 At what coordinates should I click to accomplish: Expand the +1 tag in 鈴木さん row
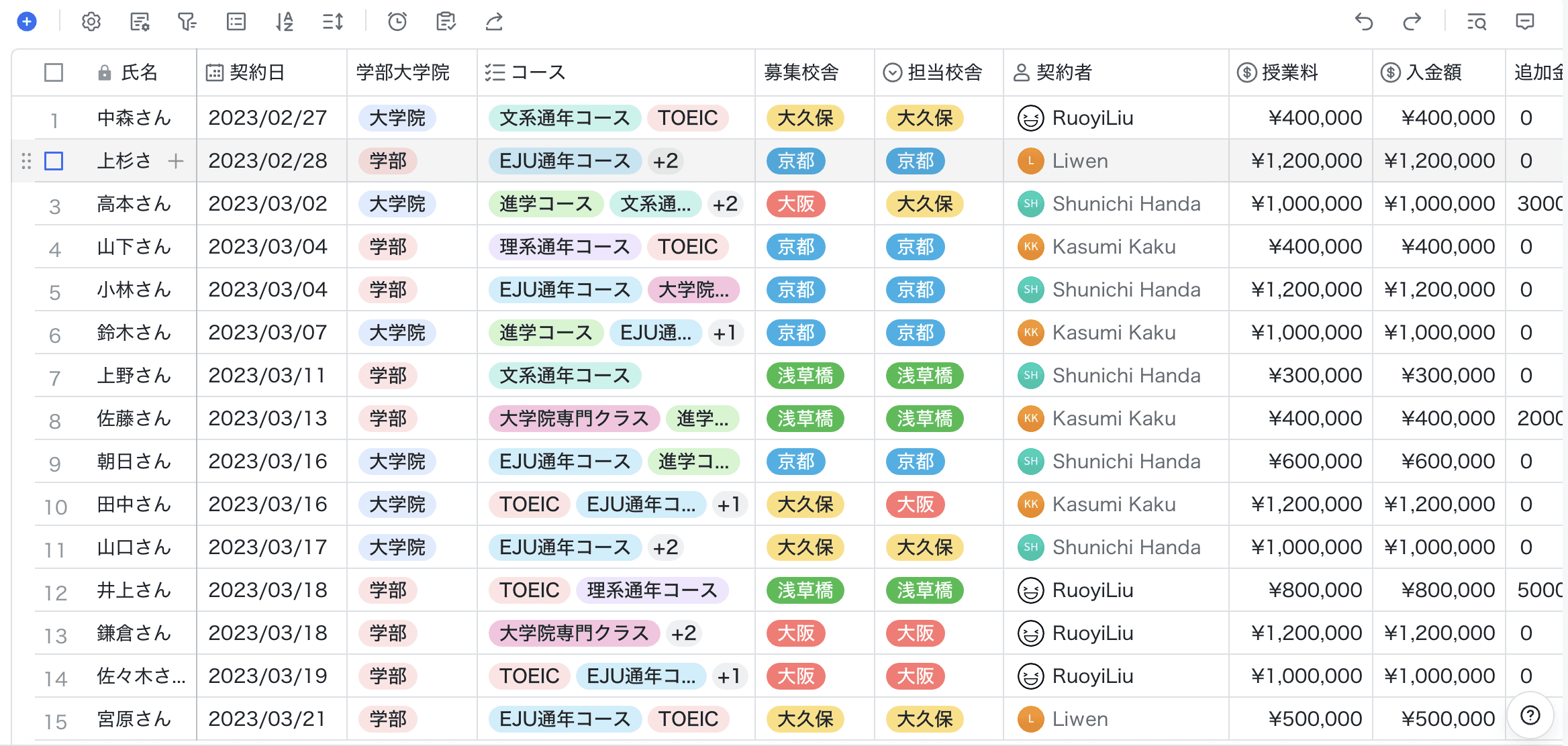click(725, 333)
